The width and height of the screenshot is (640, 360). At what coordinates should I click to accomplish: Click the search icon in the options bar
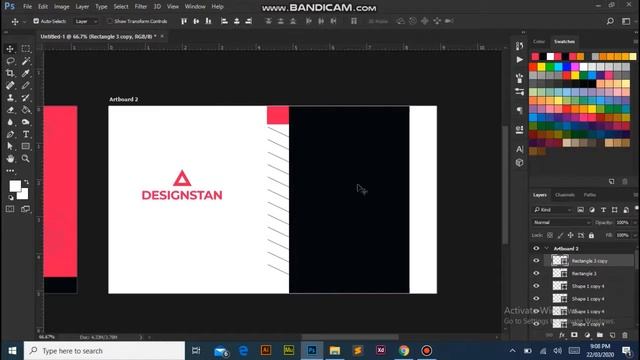(x=610, y=21)
